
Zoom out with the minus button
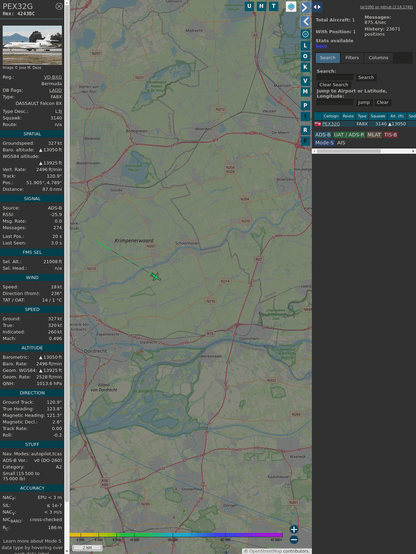tap(294, 540)
